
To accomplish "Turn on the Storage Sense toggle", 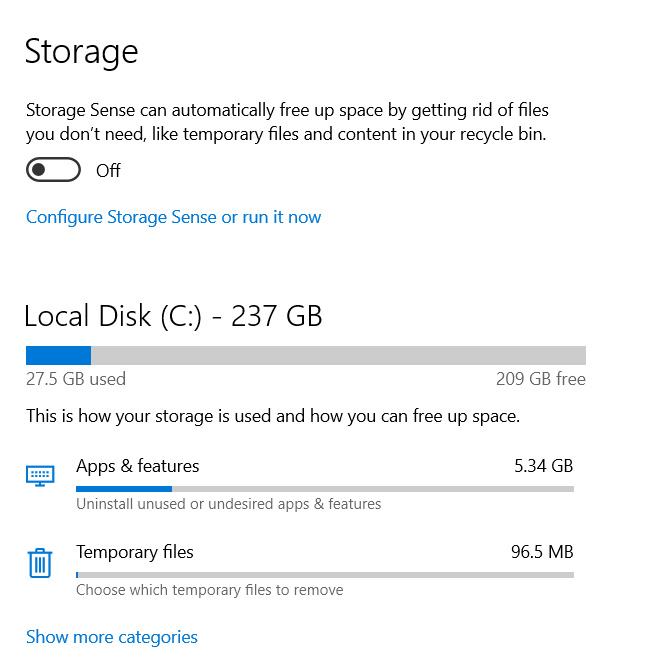I will point(53,170).
